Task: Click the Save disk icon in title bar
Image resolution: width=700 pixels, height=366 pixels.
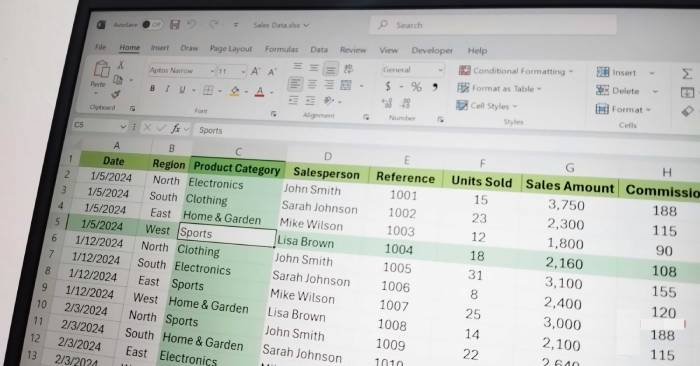Action: [175, 24]
